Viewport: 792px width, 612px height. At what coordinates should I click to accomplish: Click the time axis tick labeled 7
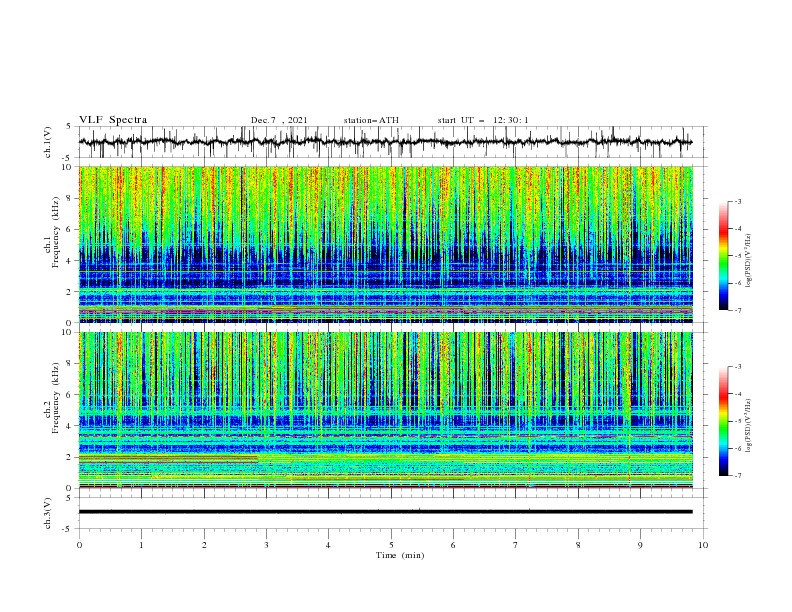516,545
